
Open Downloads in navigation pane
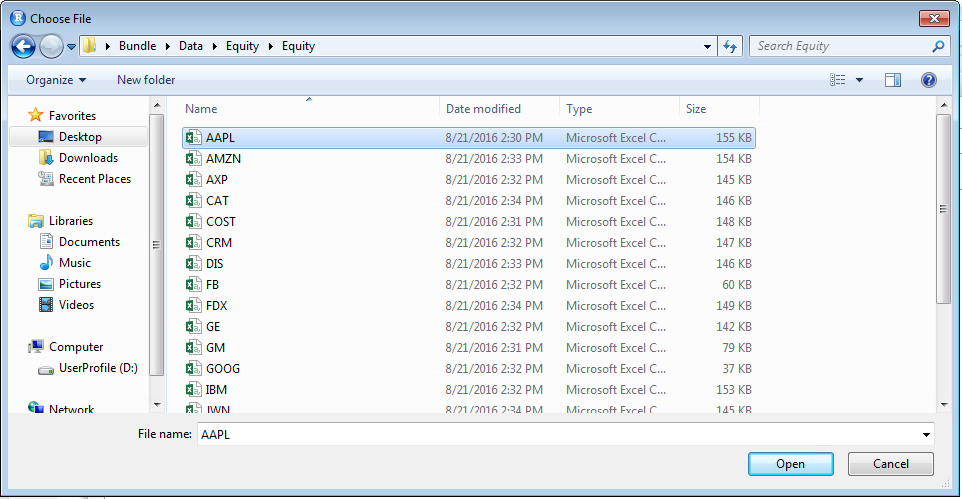coord(88,158)
